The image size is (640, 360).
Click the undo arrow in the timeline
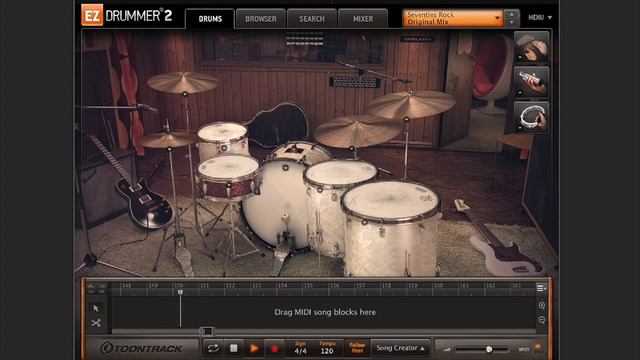coord(91,289)
